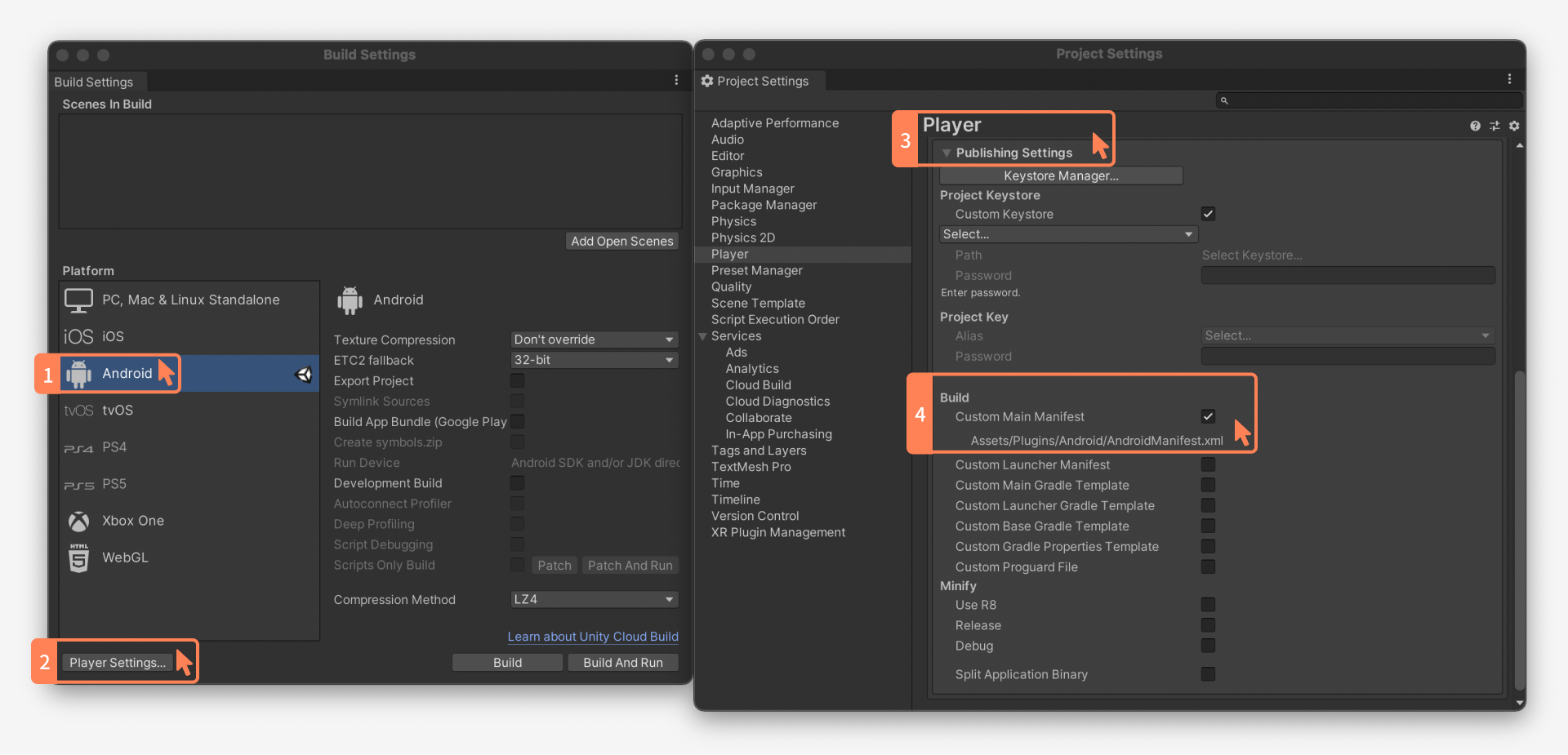Image resolution: width=1568 pixels, height=755 pixels.
Task: Open Player Settings... button
Action: point(118,663)
